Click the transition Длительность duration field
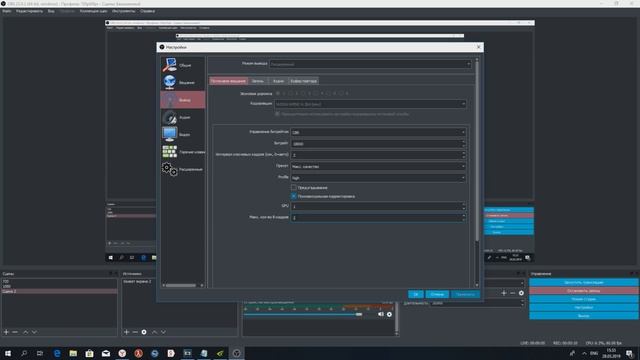This screenshot has width=640, height=360. coord(477,303)
